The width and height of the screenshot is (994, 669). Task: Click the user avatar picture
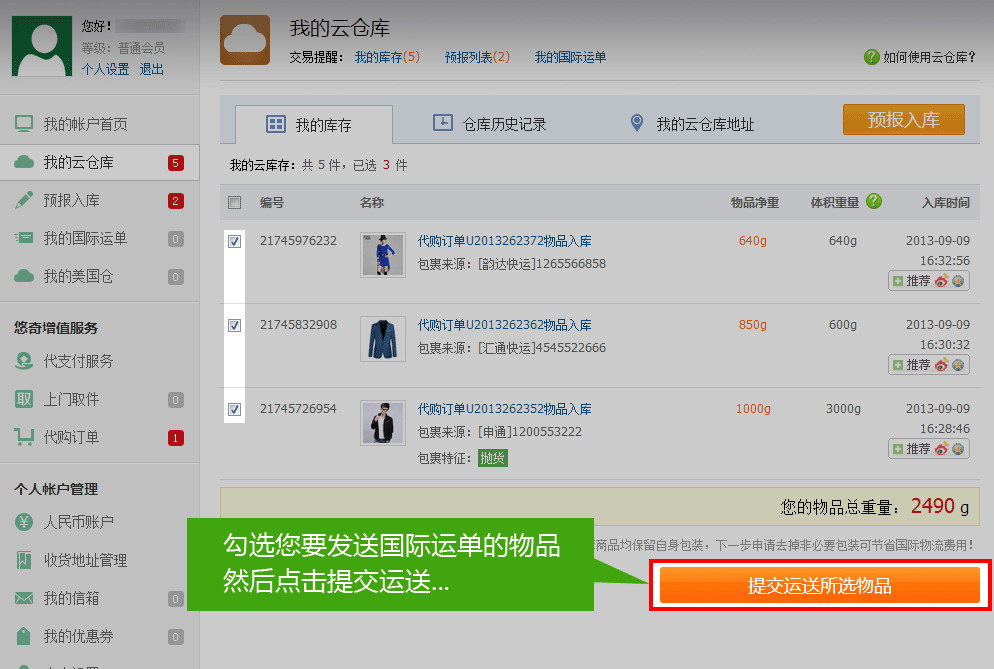pyautogui.click(x=42, y=46)
